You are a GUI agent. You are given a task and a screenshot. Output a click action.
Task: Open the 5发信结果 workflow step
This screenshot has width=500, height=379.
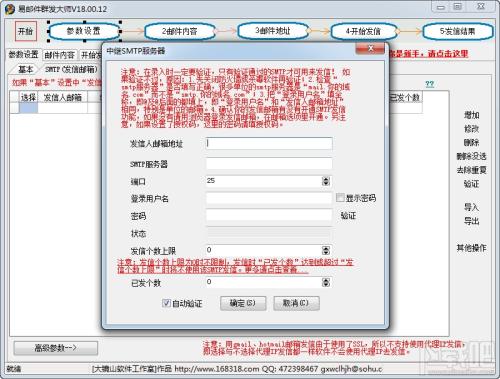pos(458,31)
